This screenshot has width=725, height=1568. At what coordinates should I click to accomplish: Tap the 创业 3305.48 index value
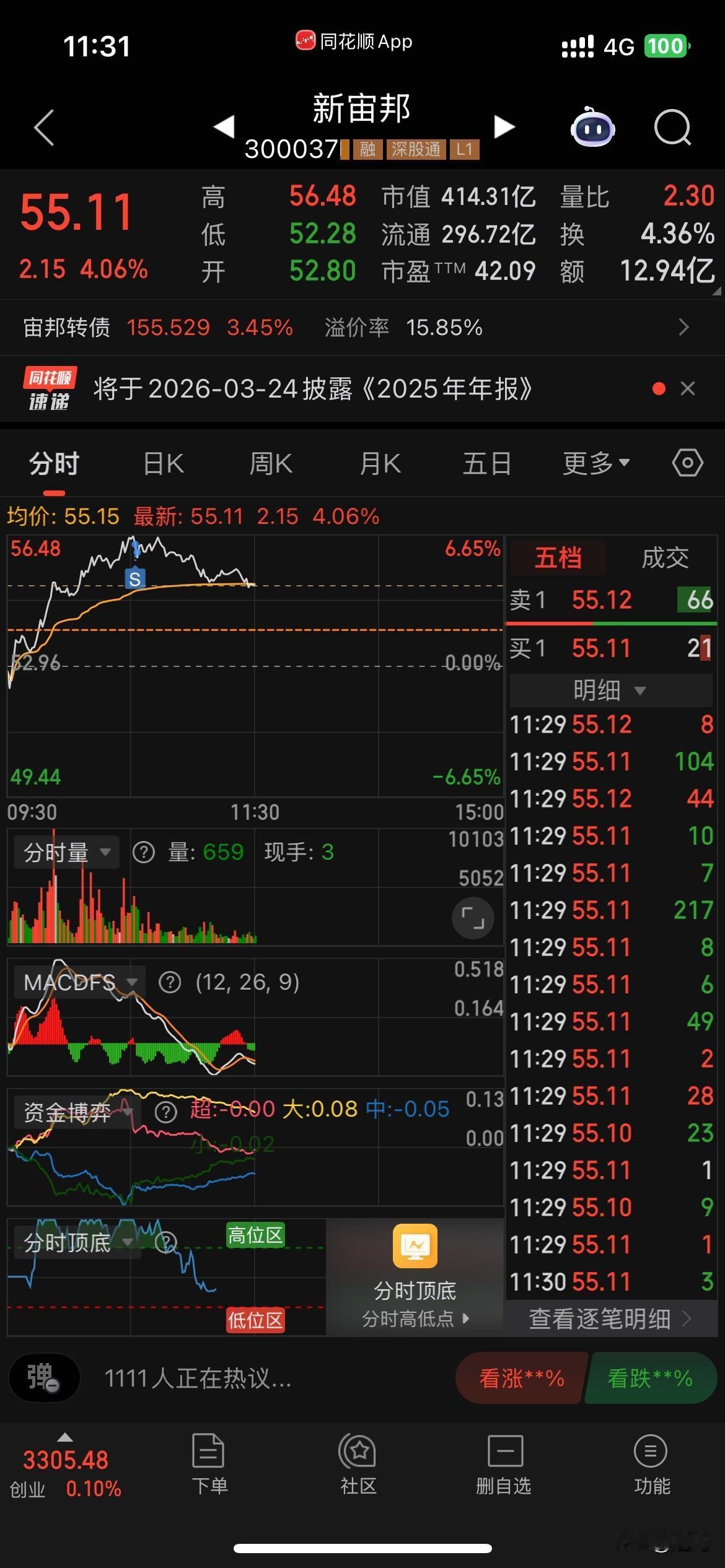66,1460
